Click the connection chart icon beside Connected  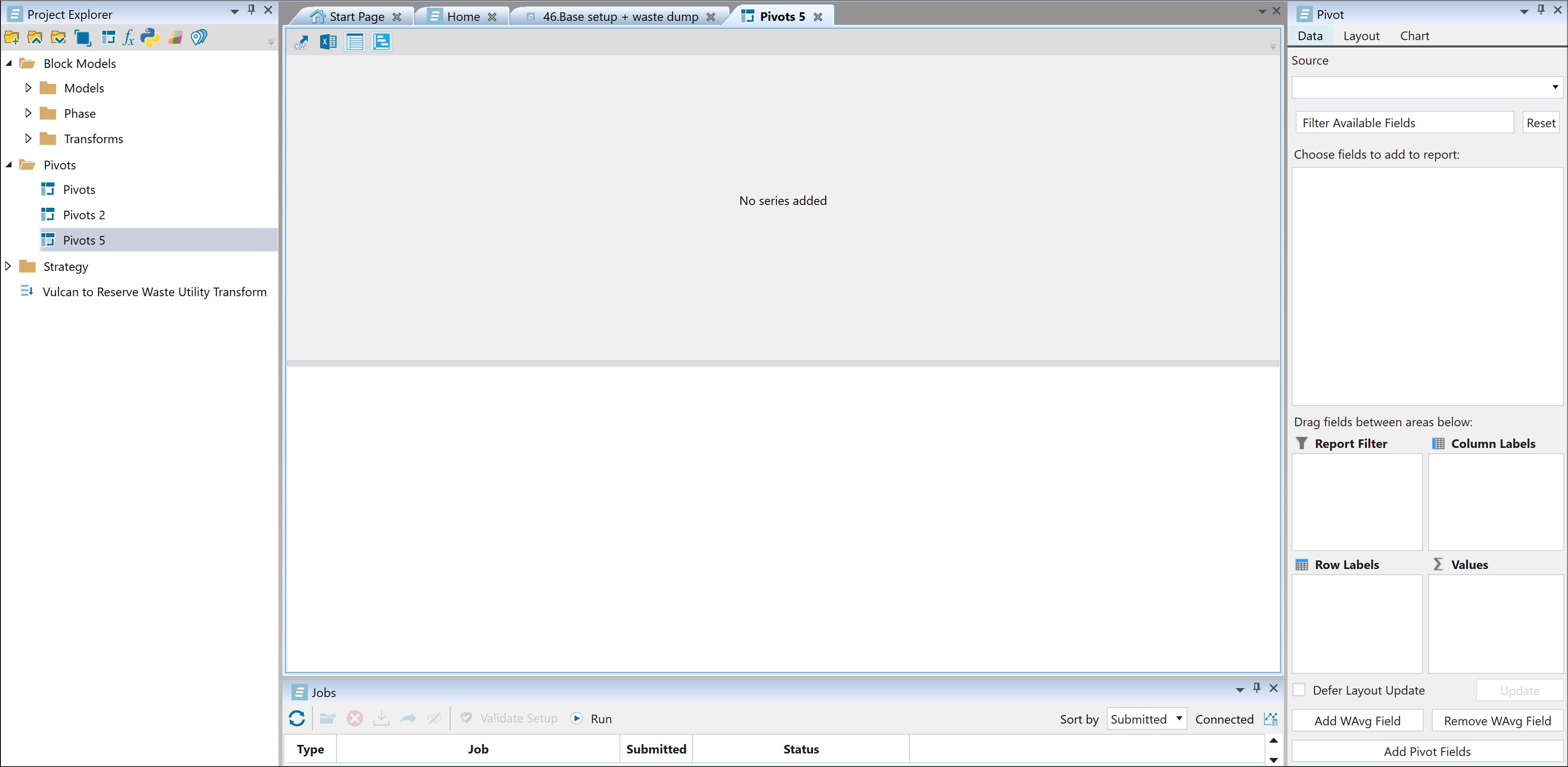coord(1271,720)
